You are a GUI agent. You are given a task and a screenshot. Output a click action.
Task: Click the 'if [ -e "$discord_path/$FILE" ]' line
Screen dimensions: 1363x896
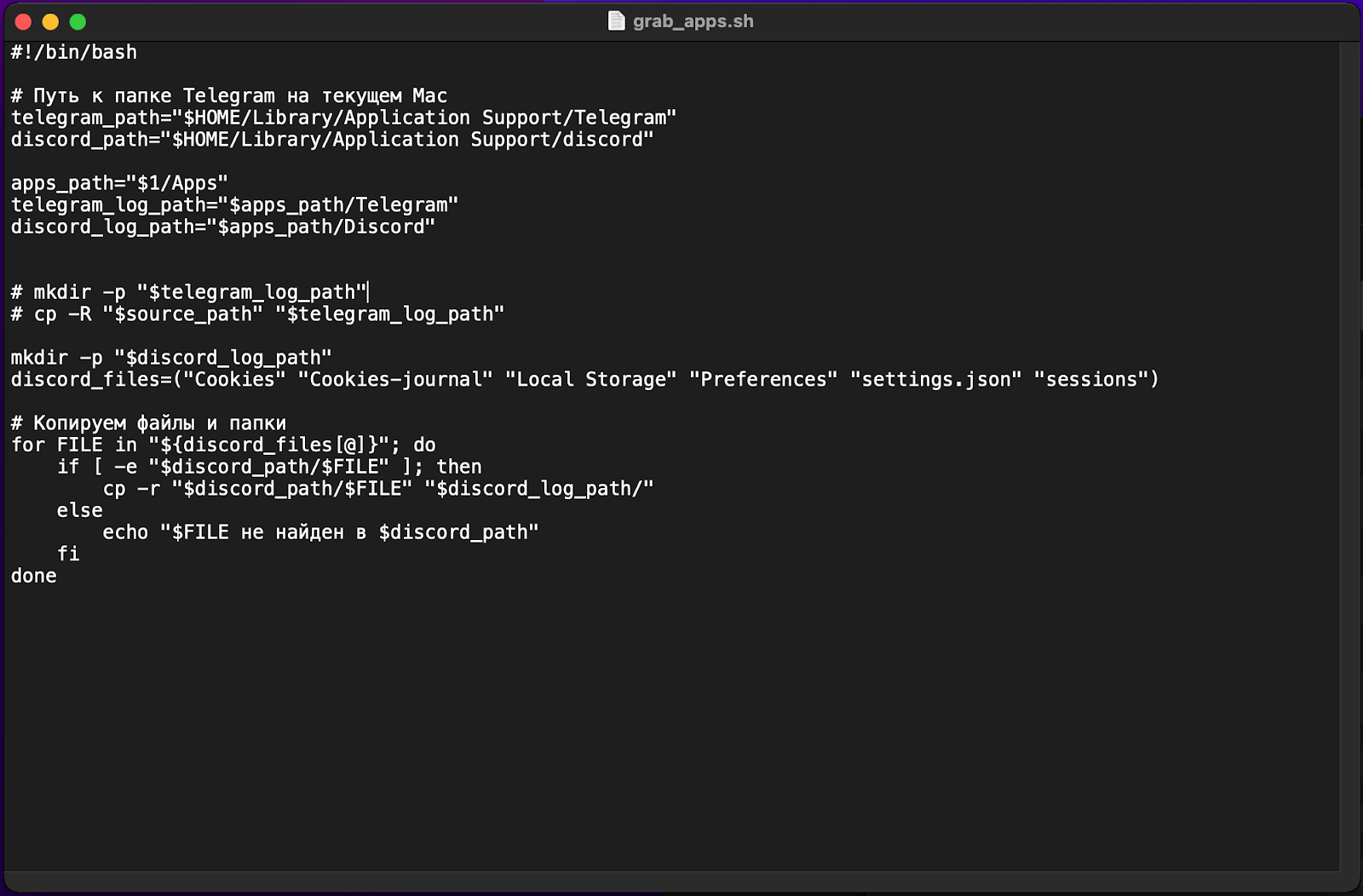pos(269,467)
